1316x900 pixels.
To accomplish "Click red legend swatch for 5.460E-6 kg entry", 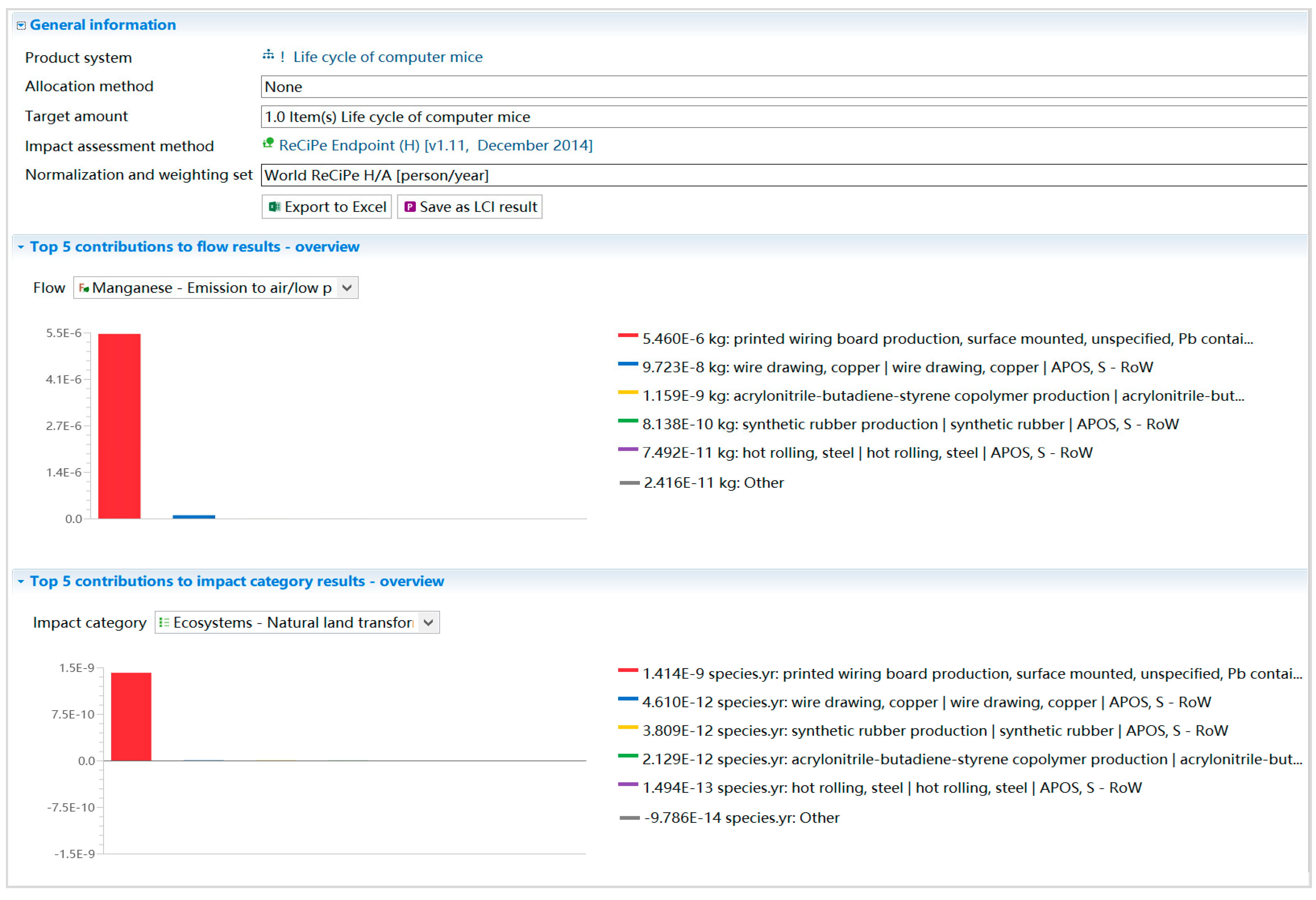I will coord(628,336).
